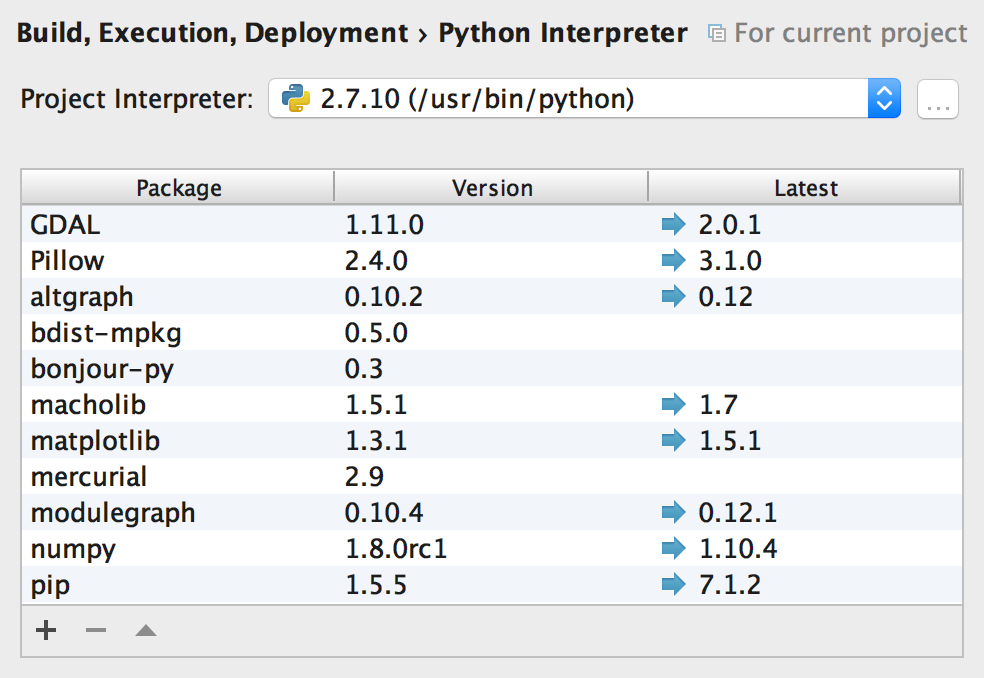Click upgrade arrow icon in matplotlib row

tap(674, 440)
